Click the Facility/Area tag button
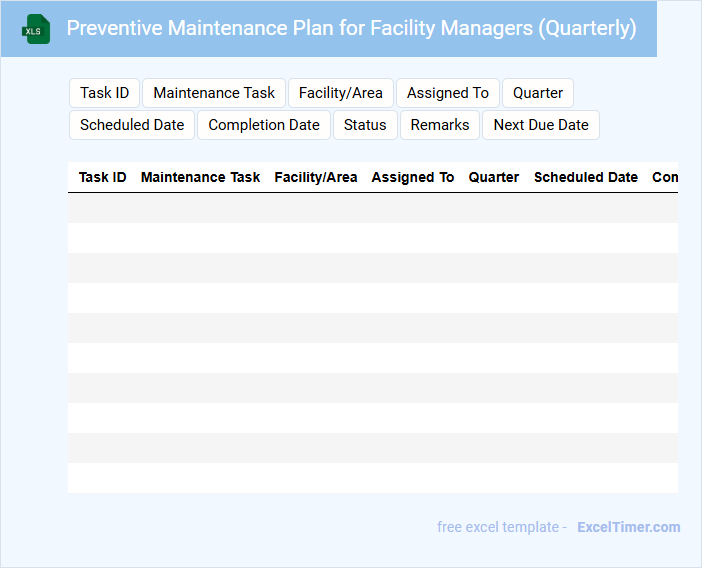The height and width of the screenshot is (568, 702). click(x=341, y=93)
